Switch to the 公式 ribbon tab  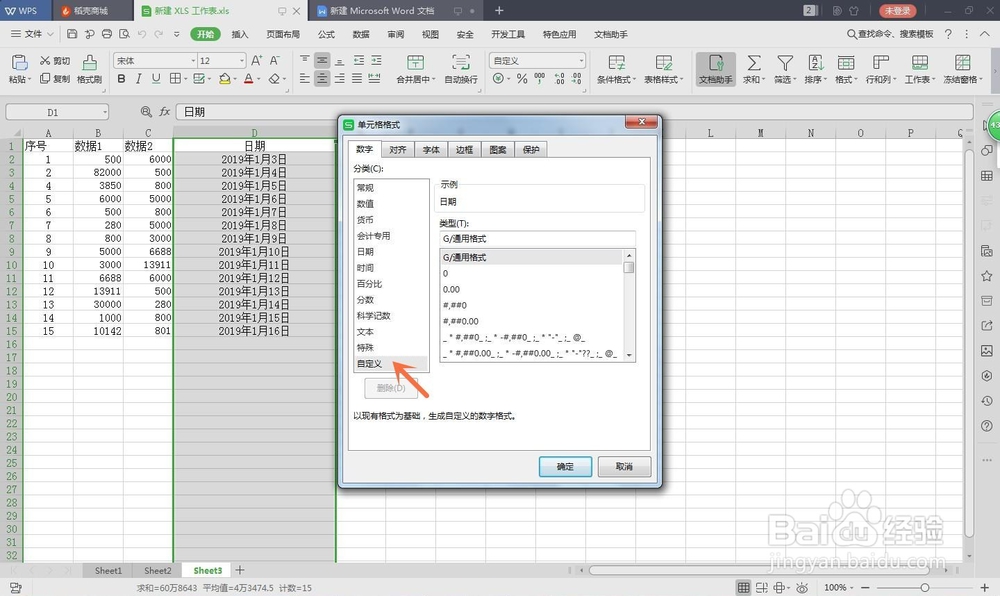(x=327, y=34)
